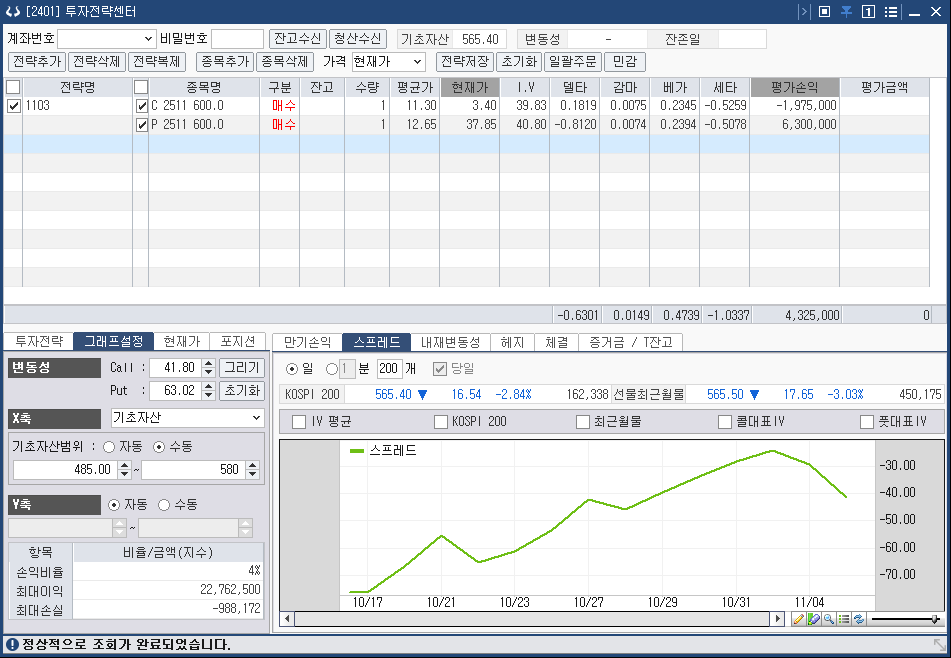The image size is (951, 658).
Task: Enable the IV 평균 checkbox
Action: coord(299,421)
